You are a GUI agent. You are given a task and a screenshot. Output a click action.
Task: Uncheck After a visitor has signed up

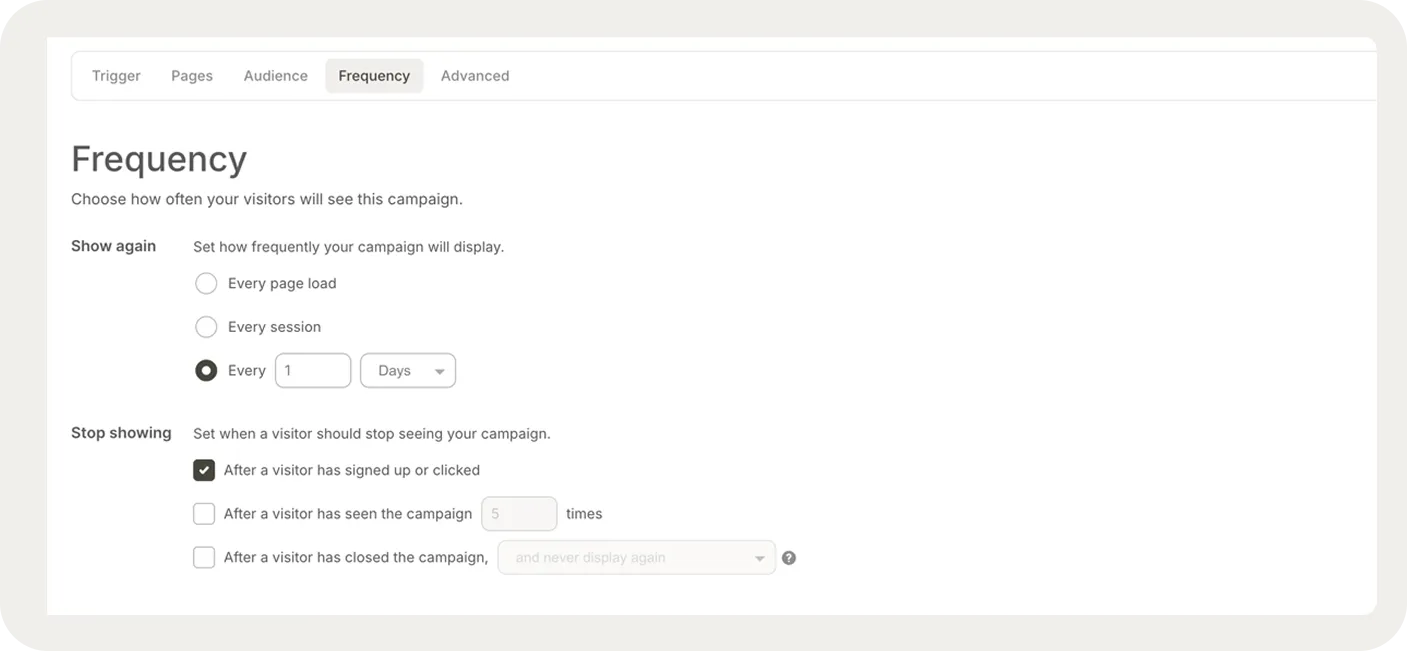tap(204, 471)
